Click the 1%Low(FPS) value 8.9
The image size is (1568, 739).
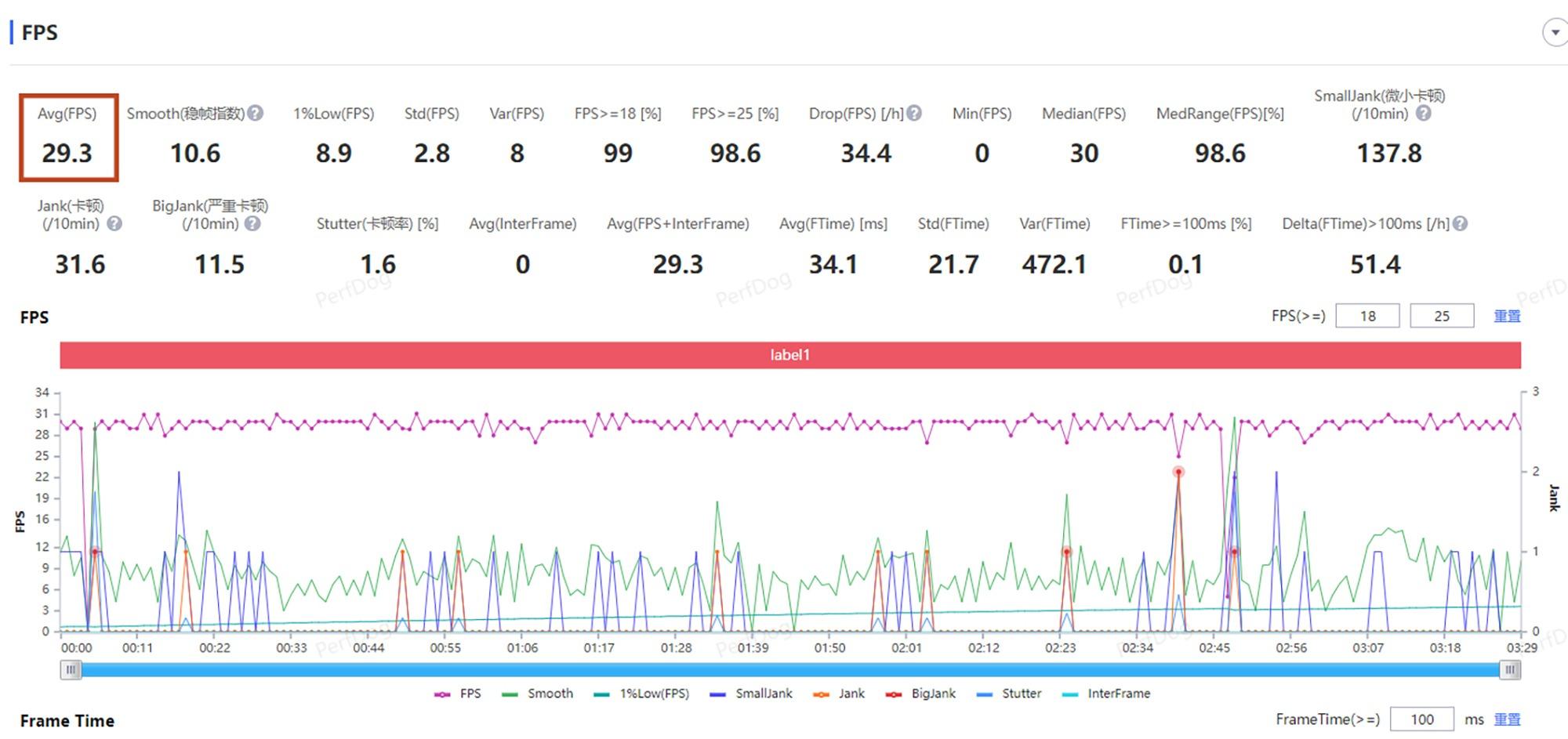[x=334, y=153]
